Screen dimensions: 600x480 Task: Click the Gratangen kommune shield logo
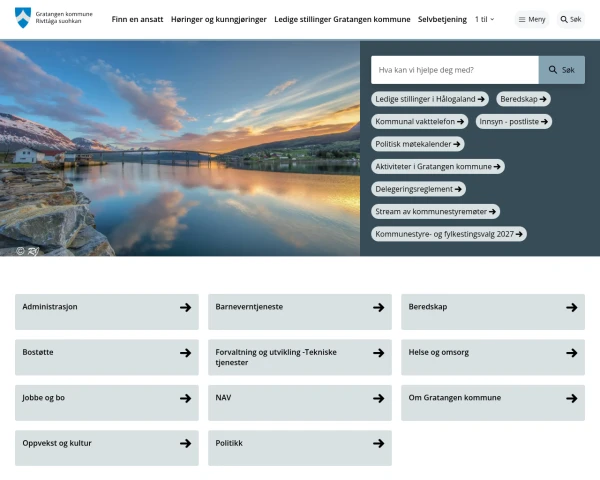23,18
